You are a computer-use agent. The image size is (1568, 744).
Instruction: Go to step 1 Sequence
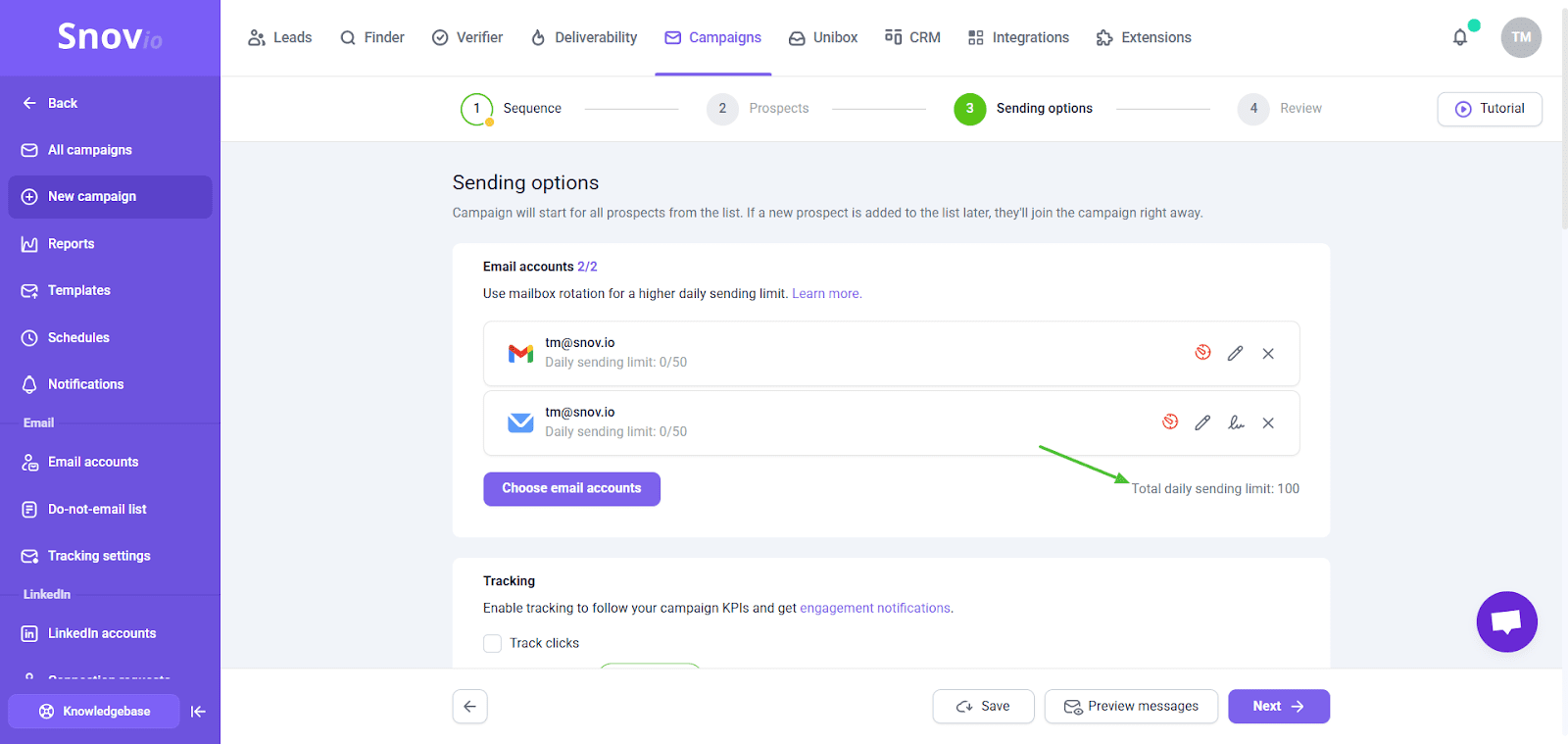pos(512,109)
